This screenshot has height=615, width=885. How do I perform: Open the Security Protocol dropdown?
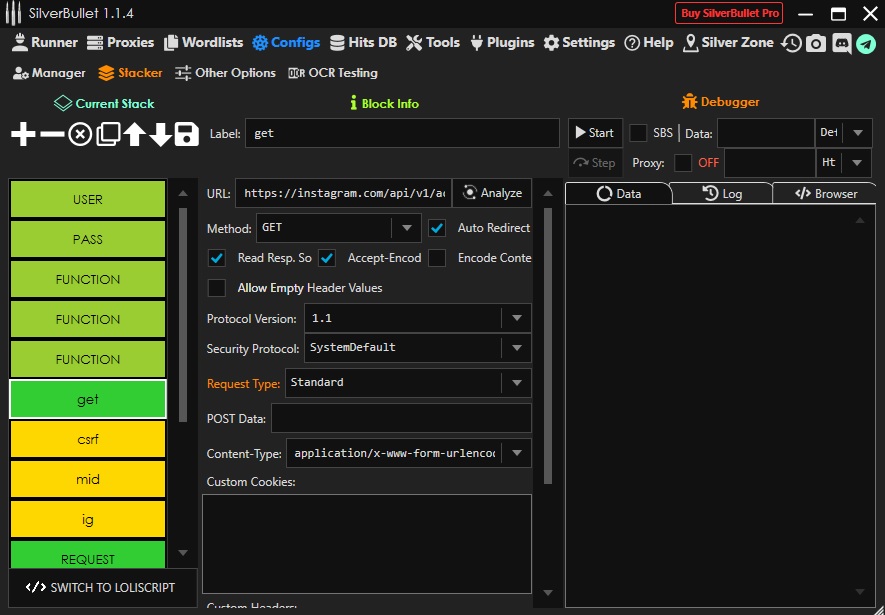(516, 348)
